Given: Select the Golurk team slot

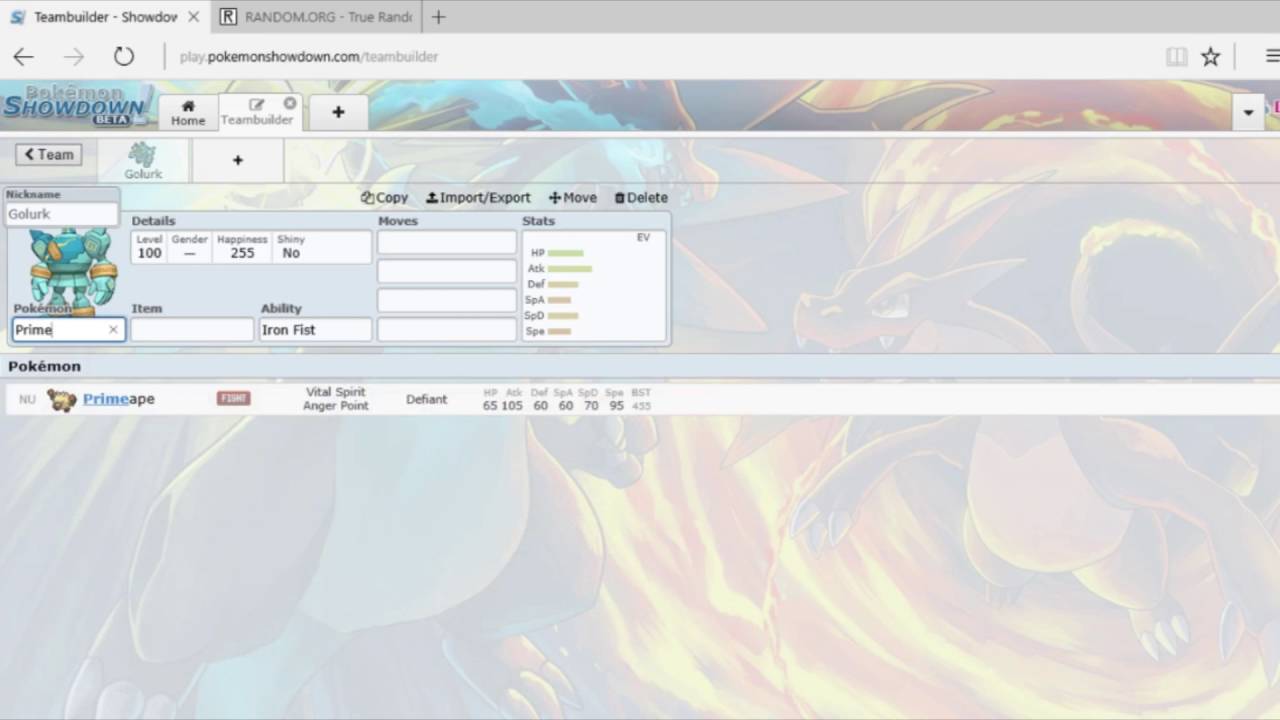Looking at the screenshot, I should pyautogui.click(x=143, y=160).
